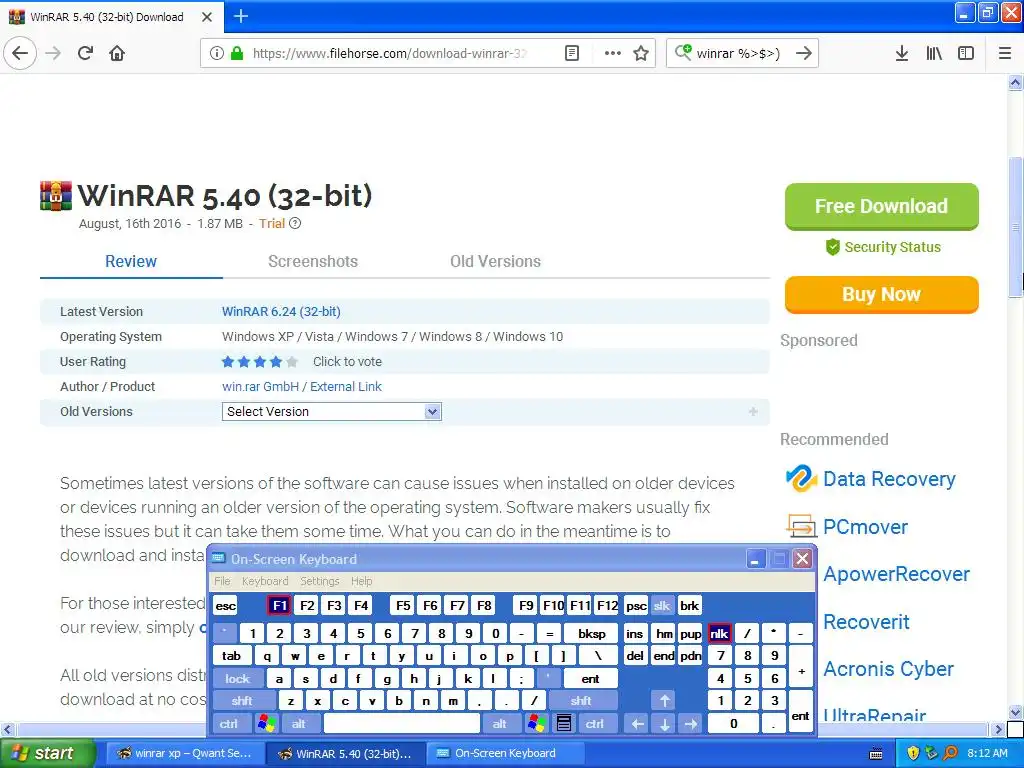
Task: Click the up arrow key on keyboard
Action: [664, 701]
